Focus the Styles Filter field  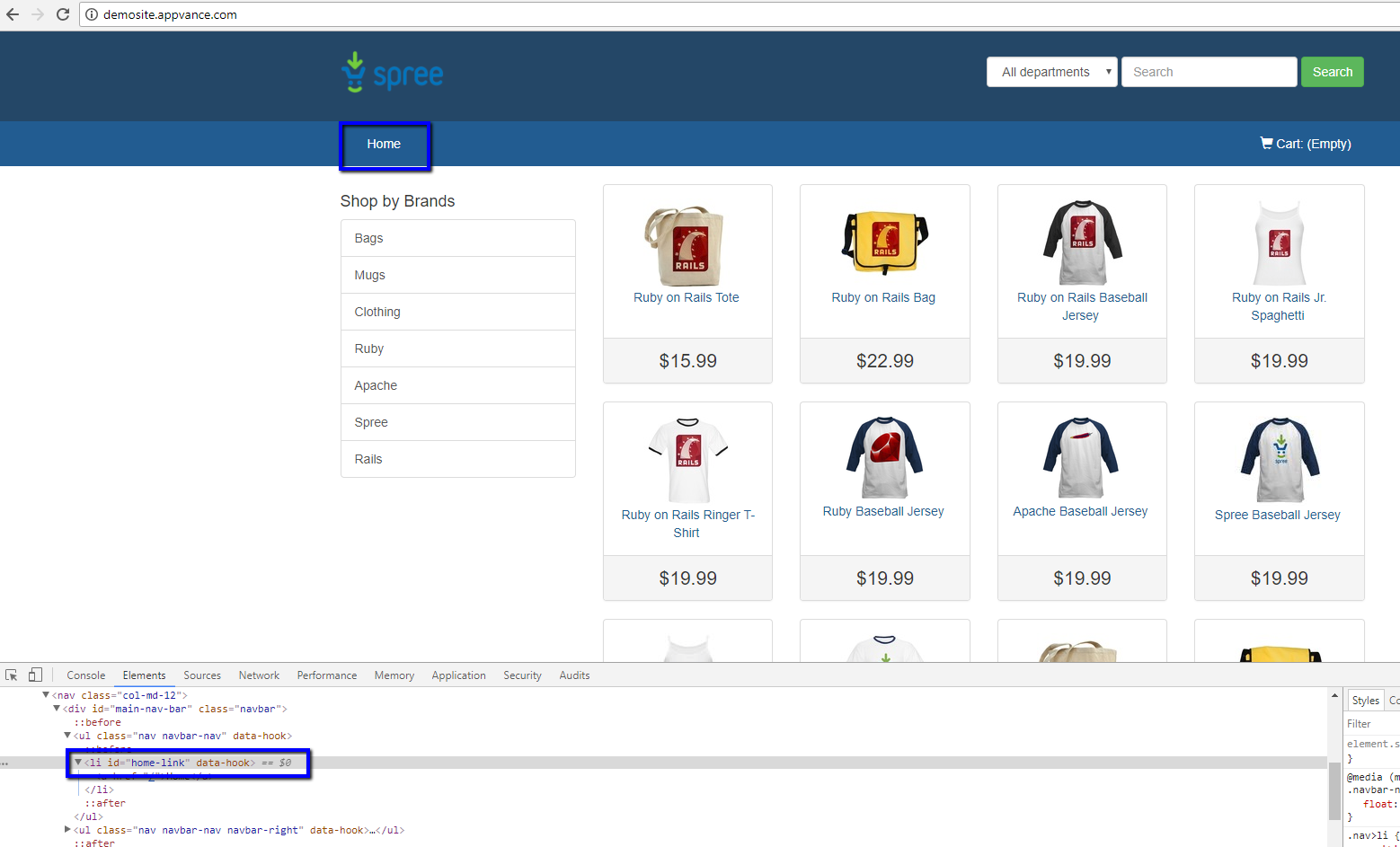coord(1372,724)
